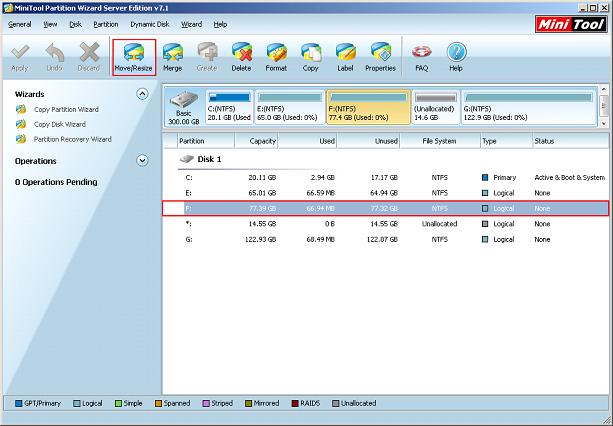Screen dimensions: 613x426
Task: Click the disk map scroll up arrow
Action: tap(604, 90)
